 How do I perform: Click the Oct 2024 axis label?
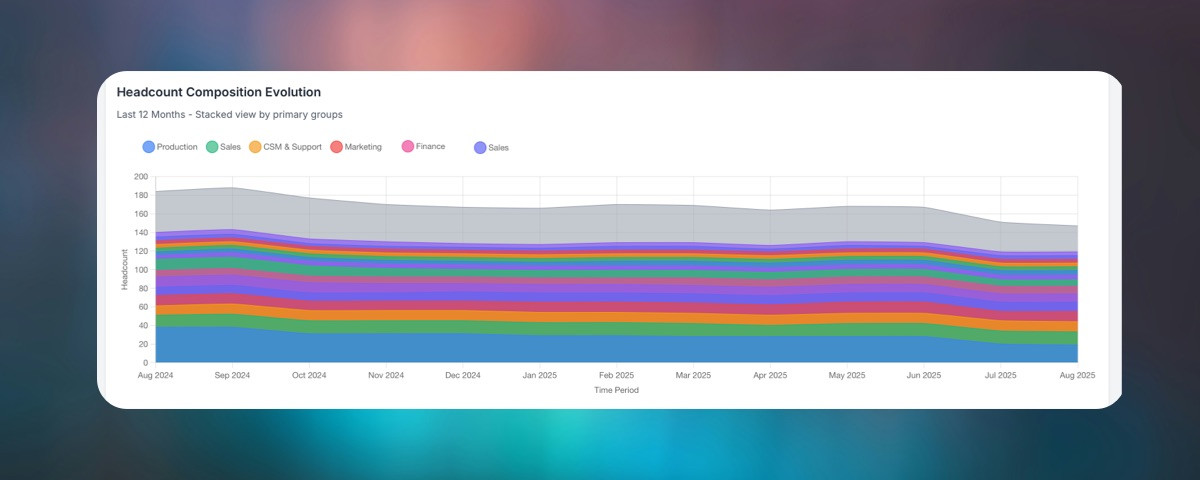click(309, 376)
